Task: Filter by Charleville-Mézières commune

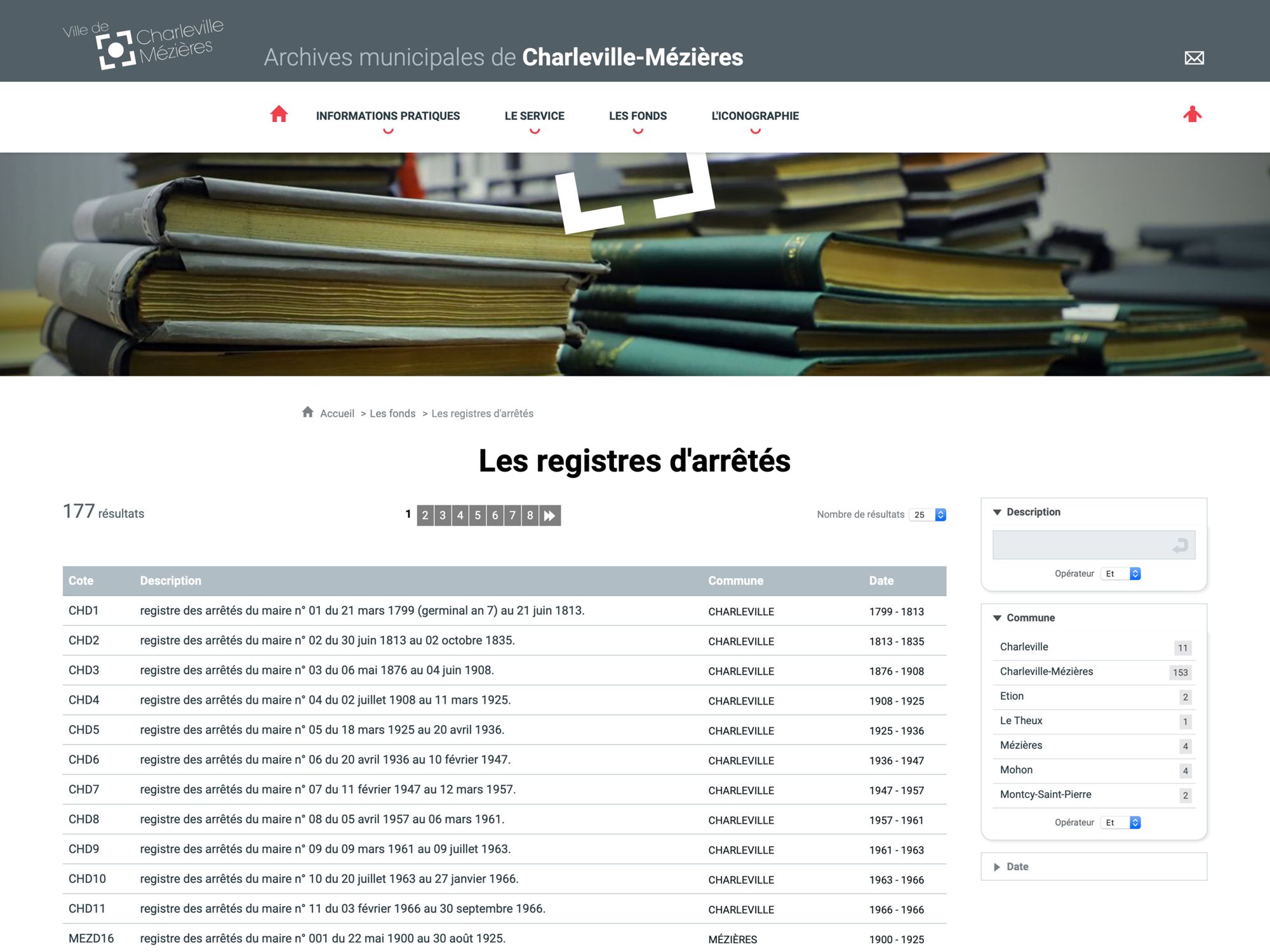Action: click(x=1046, y=671)
